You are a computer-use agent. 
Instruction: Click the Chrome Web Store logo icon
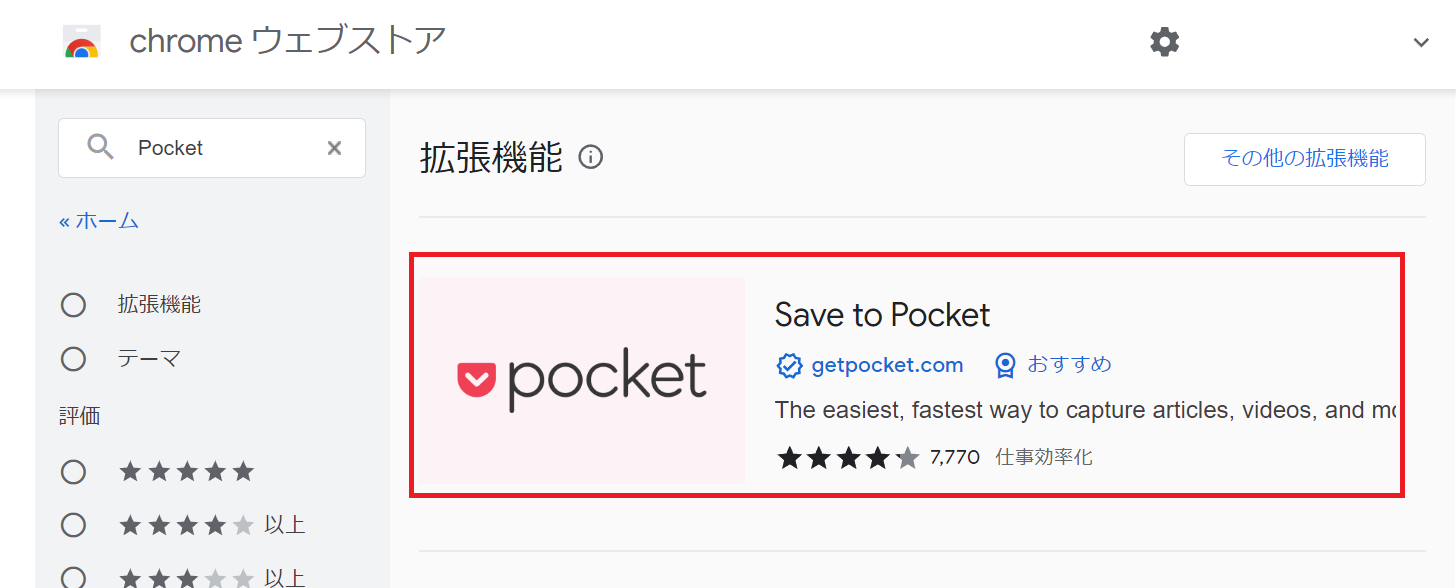pyautogui.click(x=82, y=42)
